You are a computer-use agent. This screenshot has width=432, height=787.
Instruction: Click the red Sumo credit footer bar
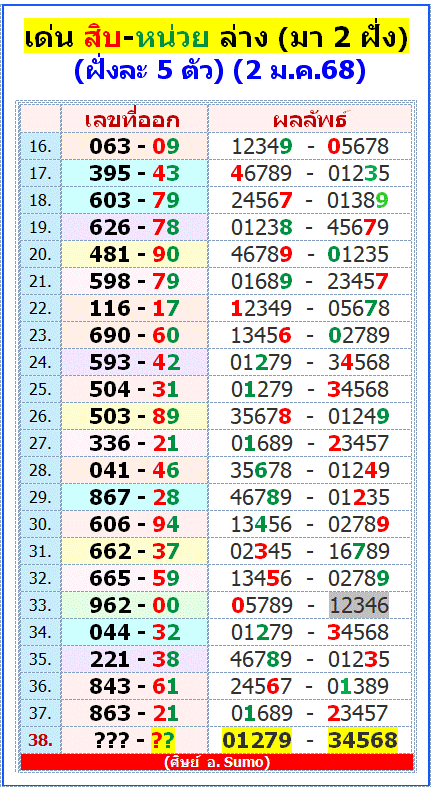217,762
